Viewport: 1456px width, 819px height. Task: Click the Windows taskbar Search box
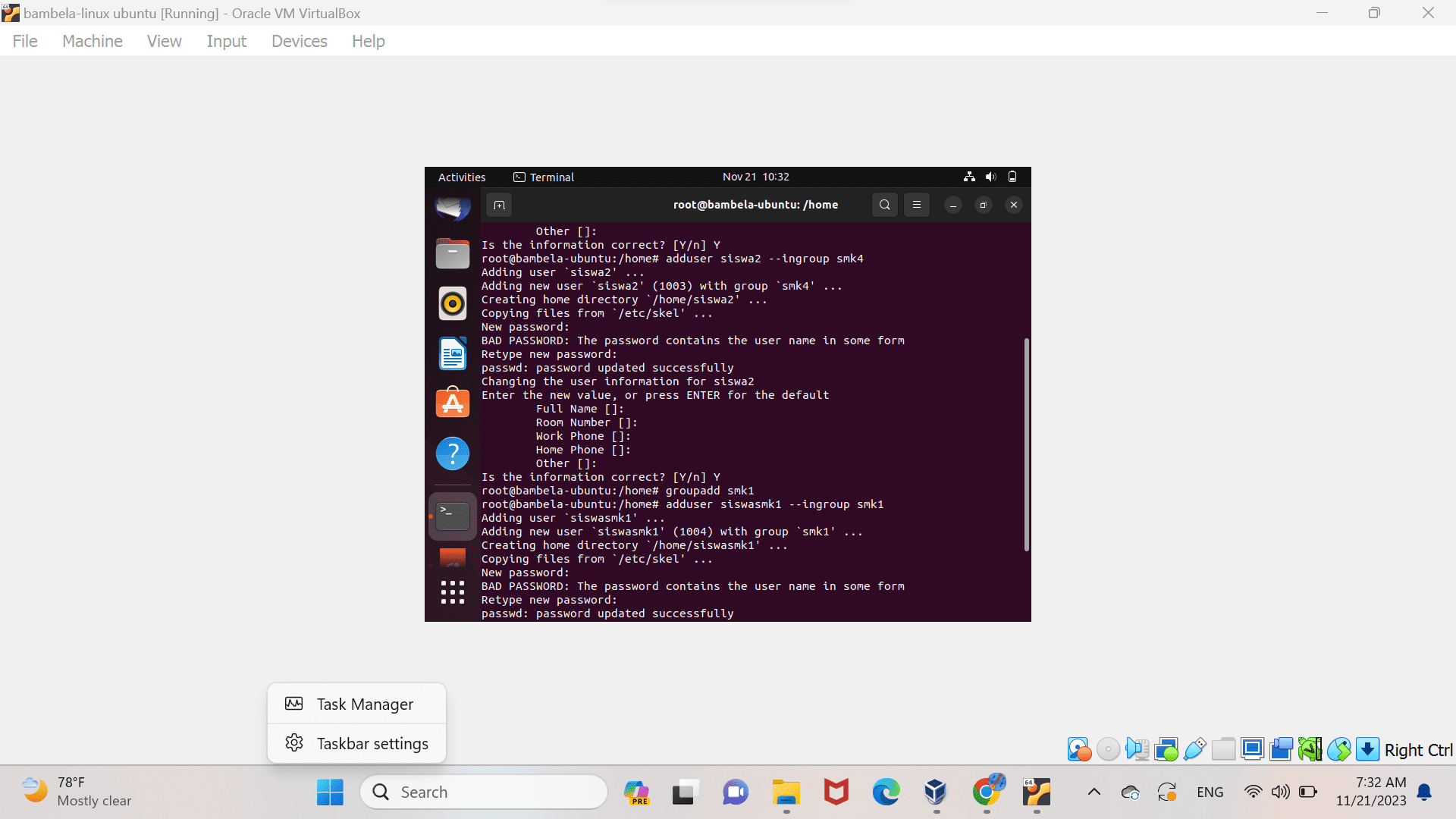(484, 792)
